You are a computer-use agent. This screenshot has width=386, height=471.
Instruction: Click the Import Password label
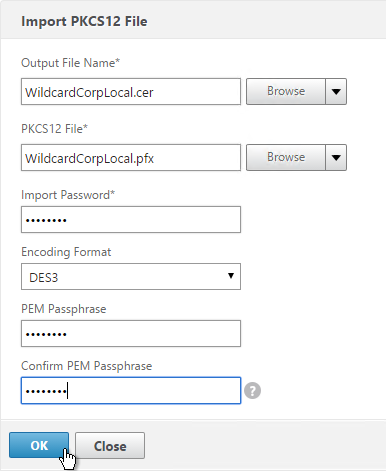point(68,195)
